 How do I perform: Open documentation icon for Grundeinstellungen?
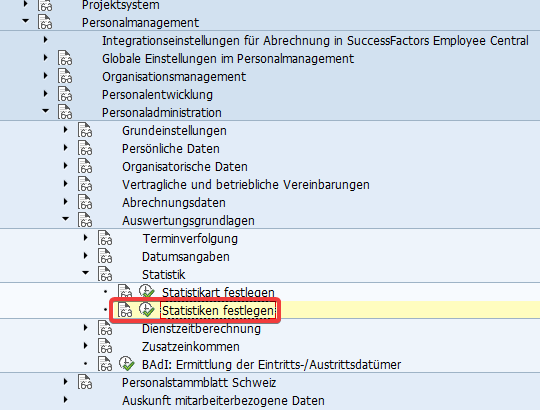click(x=85, y=130)
